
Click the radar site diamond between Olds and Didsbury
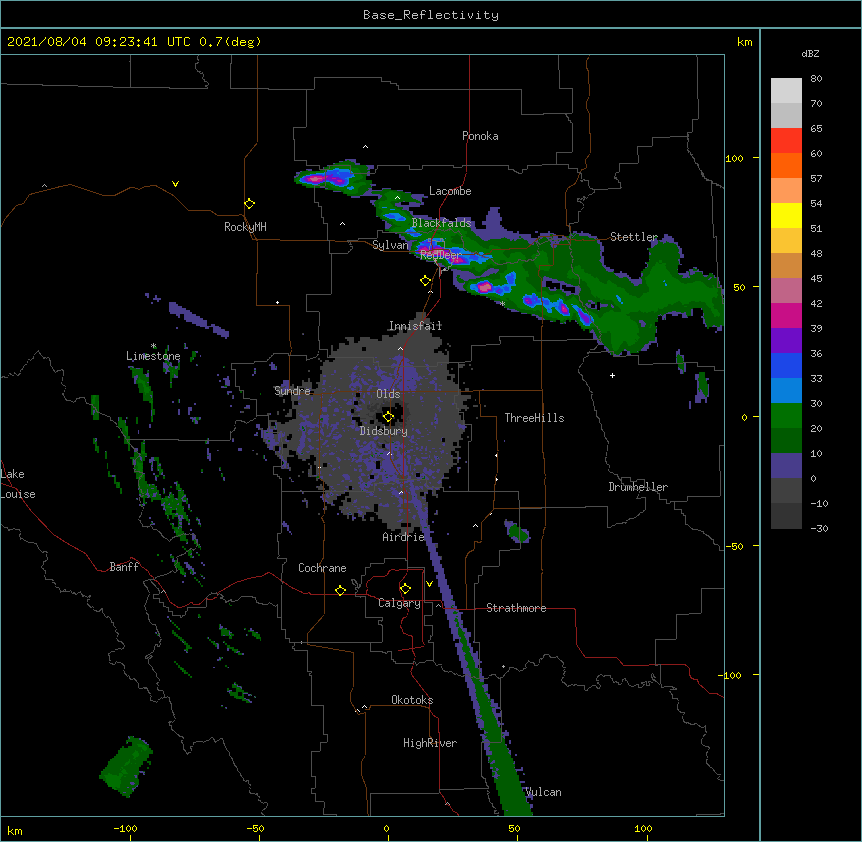pos(388,417)
